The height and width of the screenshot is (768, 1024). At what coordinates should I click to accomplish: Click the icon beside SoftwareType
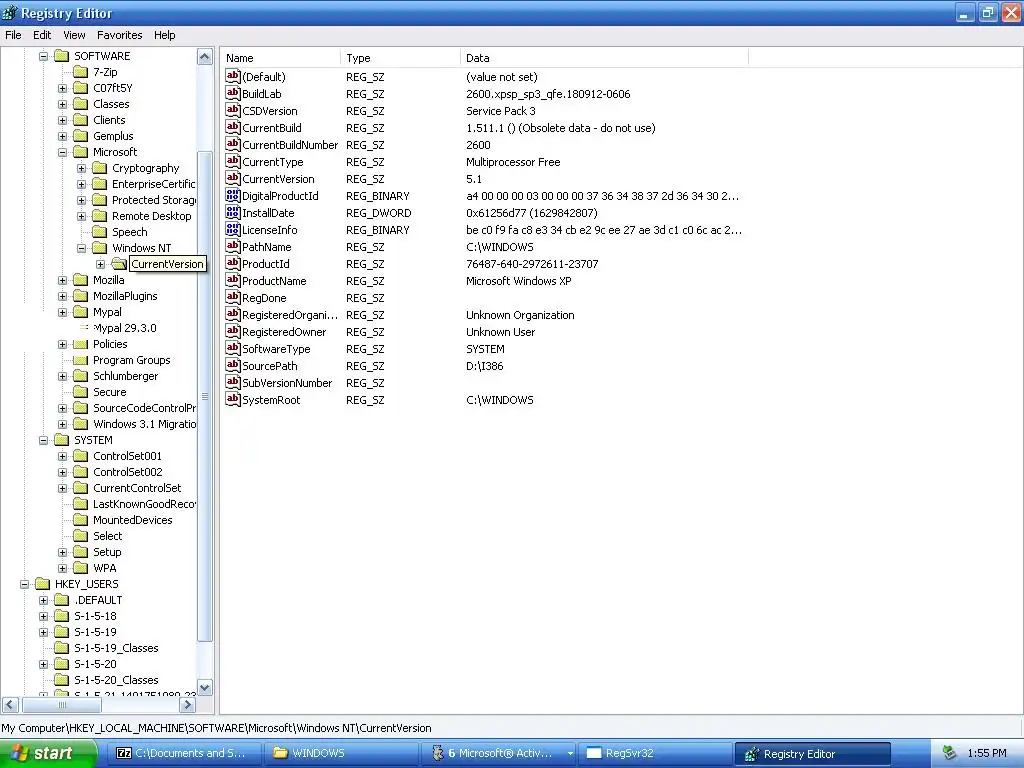pos(232,348)
